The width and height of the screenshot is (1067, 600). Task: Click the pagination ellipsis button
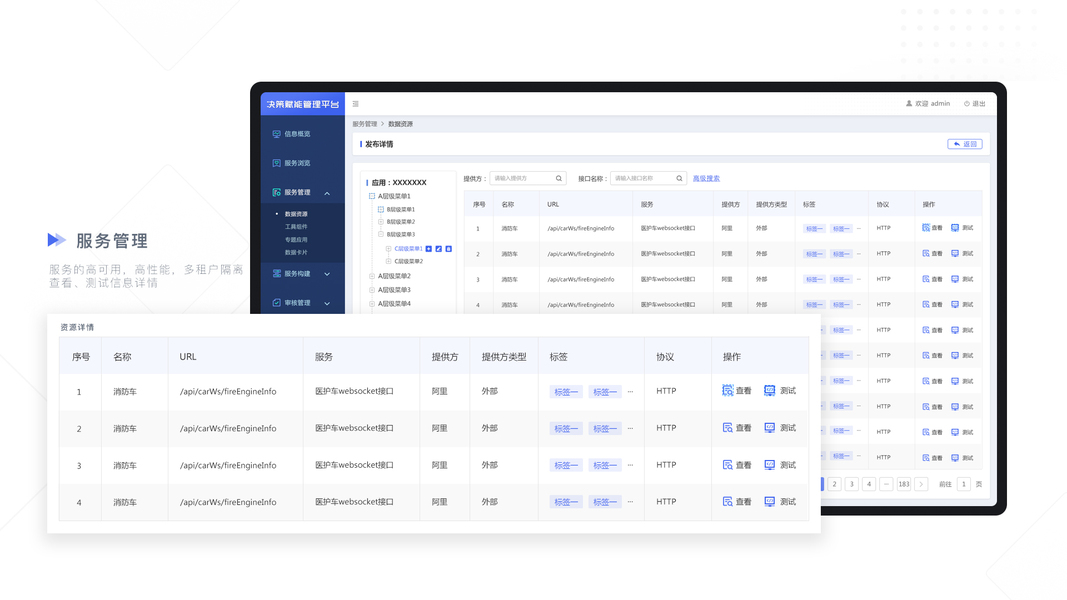pyautogui.click(x=886, y=484)
